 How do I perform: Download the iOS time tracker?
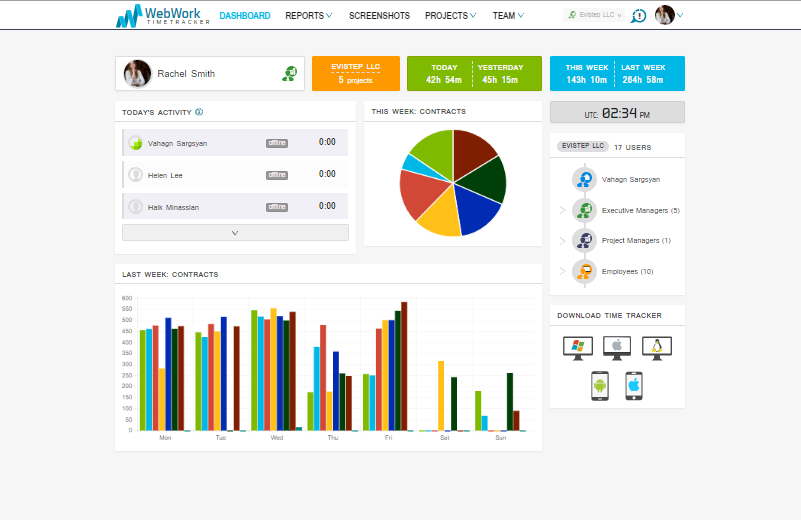click(x=634, y=386)
